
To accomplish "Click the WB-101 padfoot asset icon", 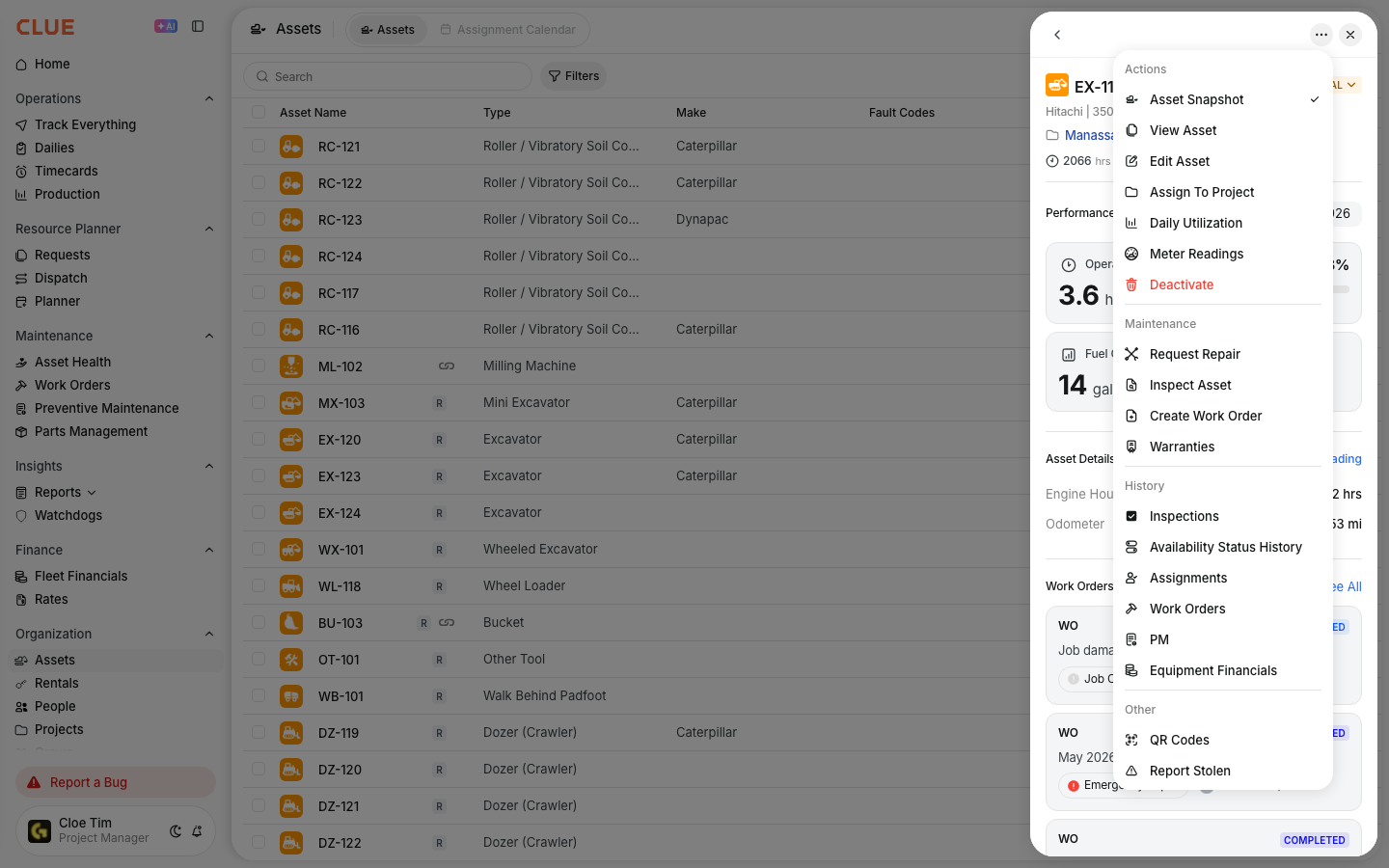I will coord(291,696).
